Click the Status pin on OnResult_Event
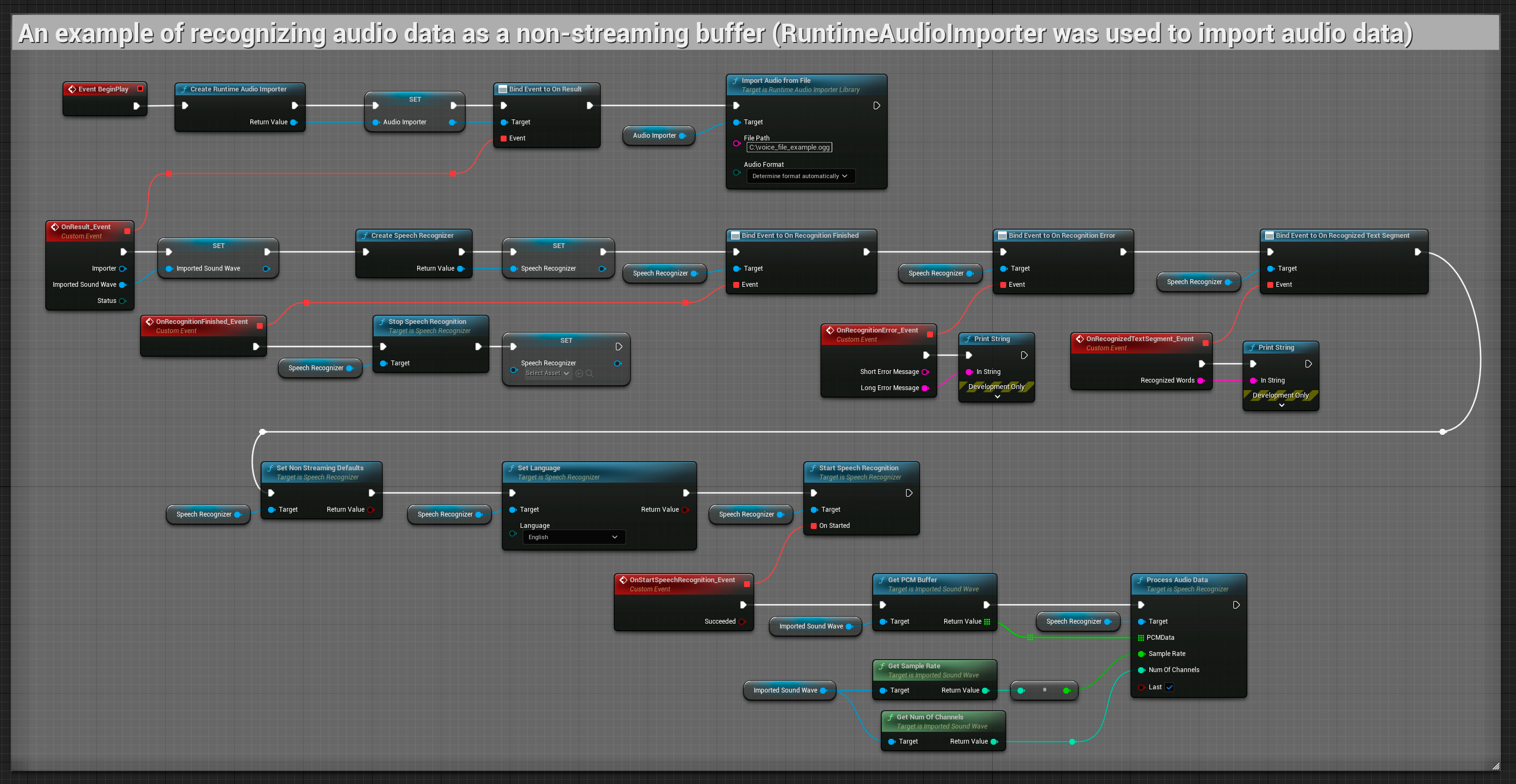This screenshot has width=1516, height=784. [x=122, y=301]
